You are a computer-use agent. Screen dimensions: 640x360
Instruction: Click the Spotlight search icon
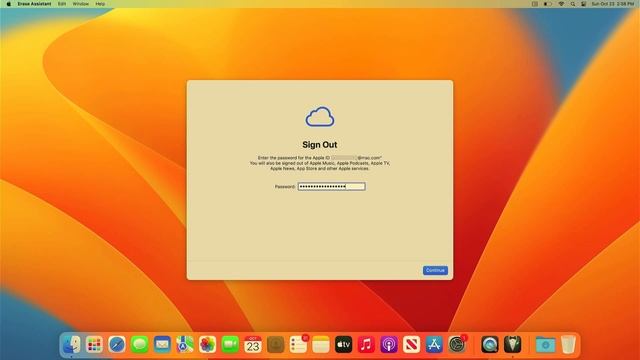(573, 4)
